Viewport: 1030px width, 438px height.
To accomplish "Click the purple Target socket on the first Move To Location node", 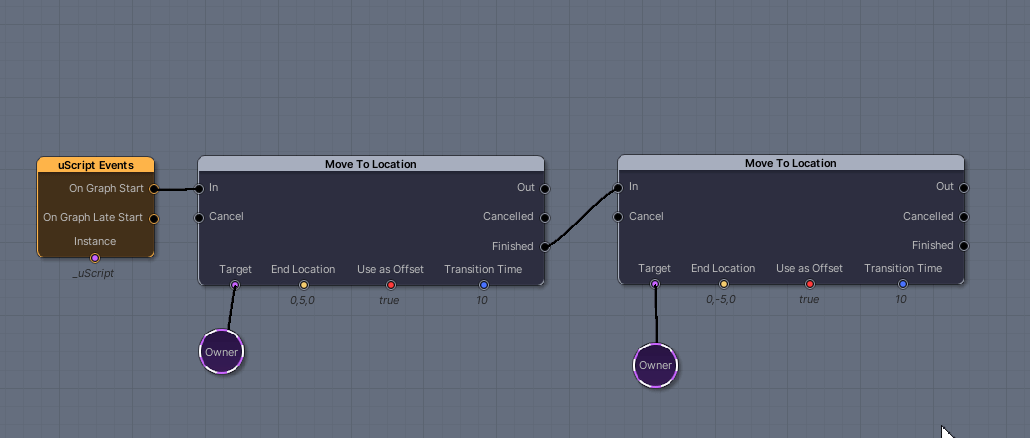I will (235, 285).
